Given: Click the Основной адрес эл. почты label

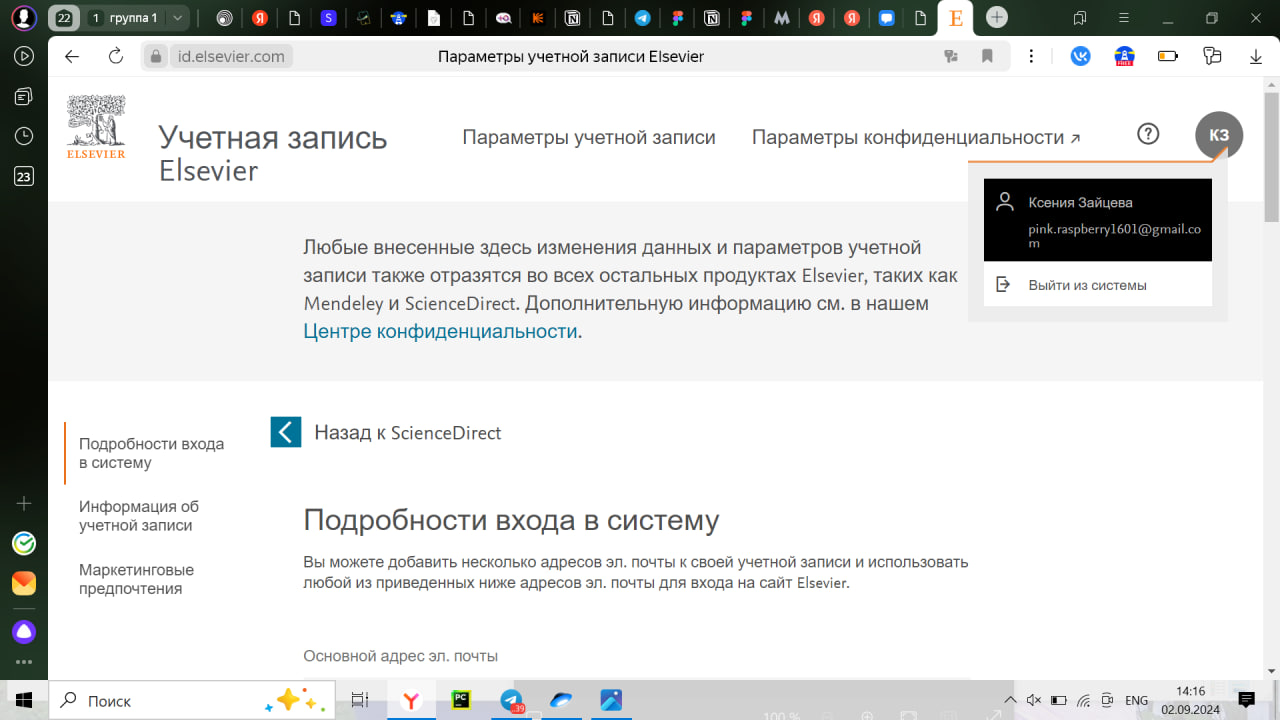Looking at the screenshot, I should coord(400,656).
